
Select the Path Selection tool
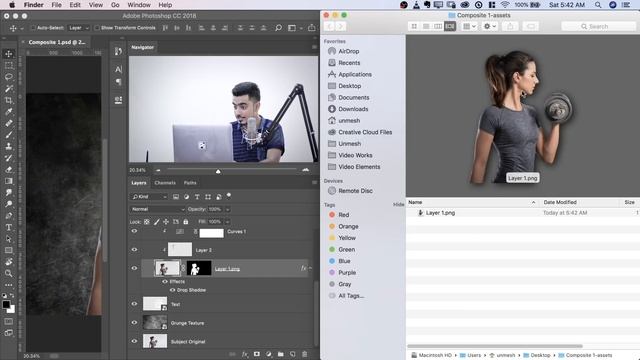[x=9, y=239]
